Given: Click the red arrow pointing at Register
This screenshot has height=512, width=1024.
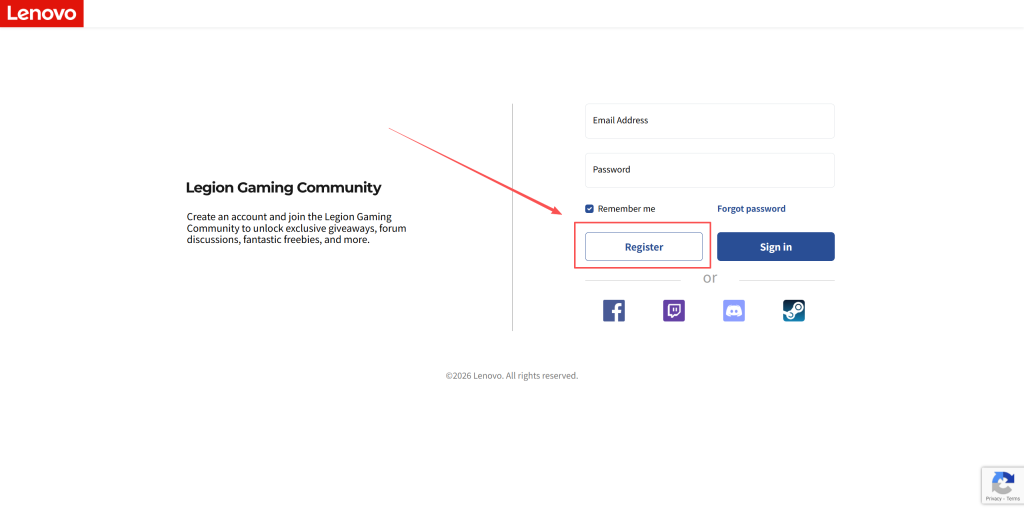Looking at the screenshot, I should coord(475,171).
